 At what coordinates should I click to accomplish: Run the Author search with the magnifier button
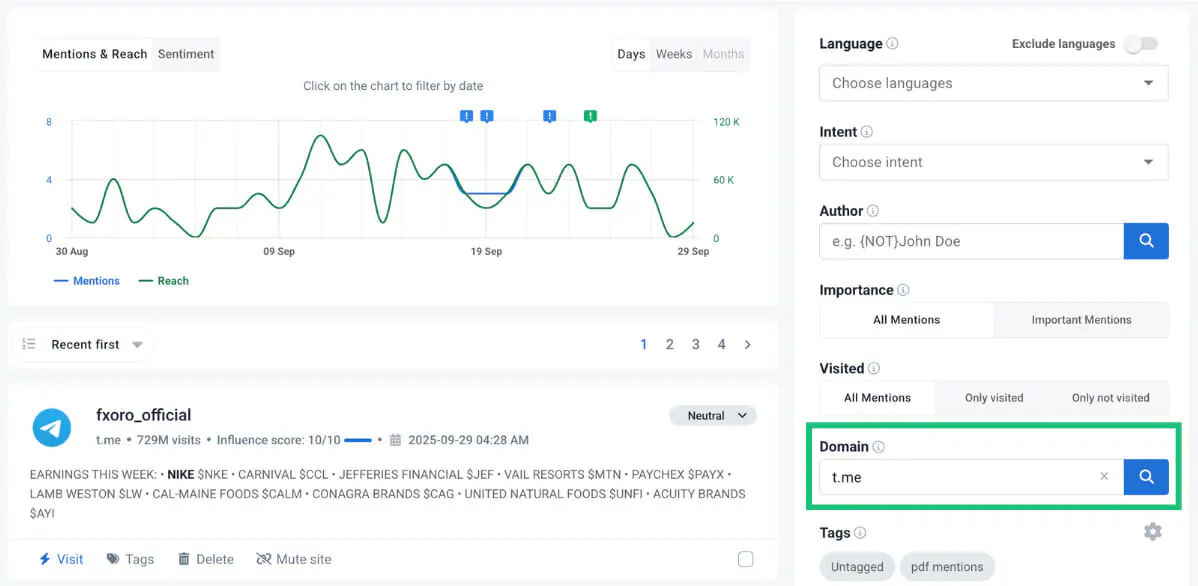1146,241
